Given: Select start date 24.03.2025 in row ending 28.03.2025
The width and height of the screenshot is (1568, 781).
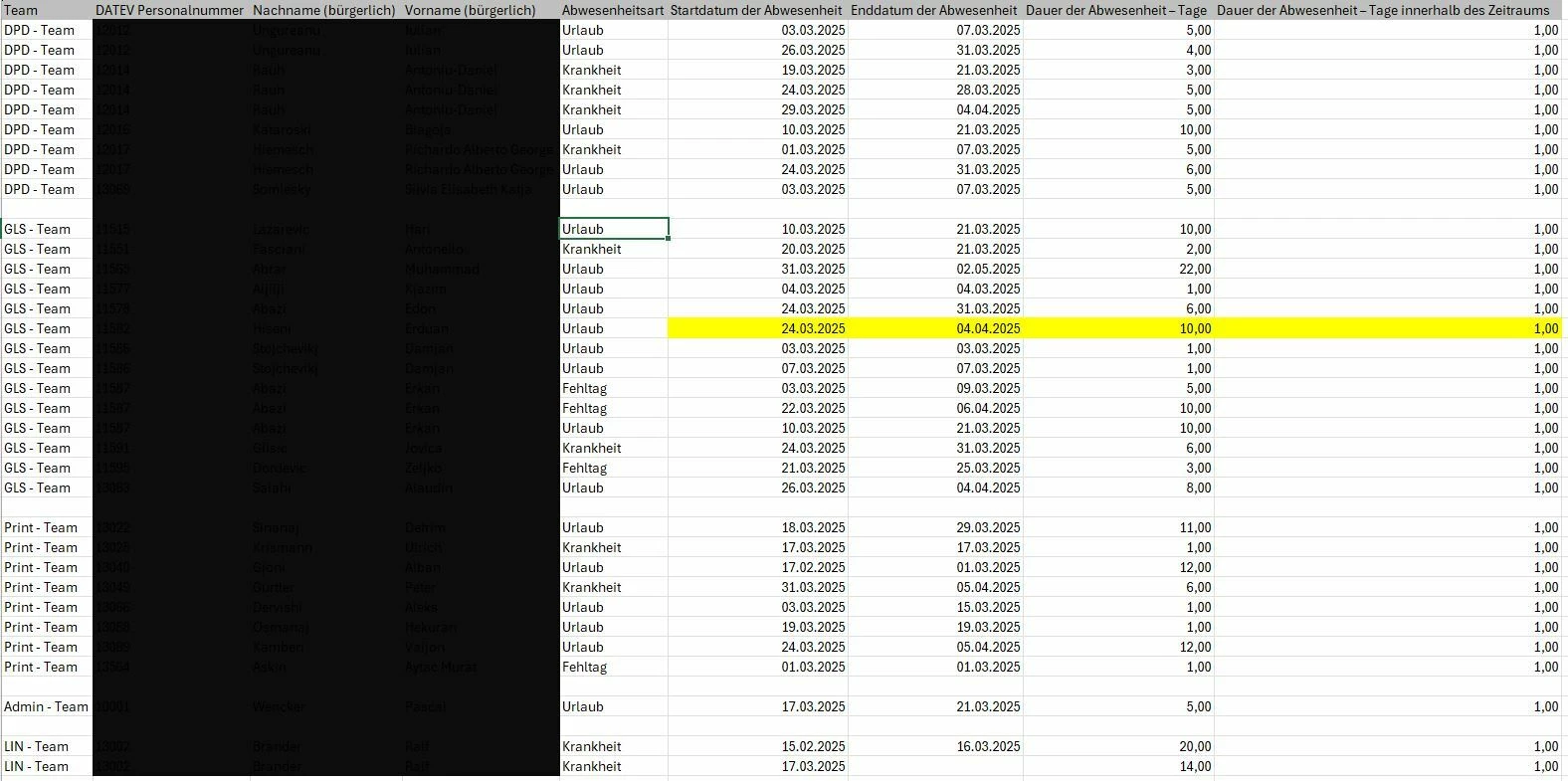Looking at the screenshot, I should pyautogui.click(x=813, y=90).
